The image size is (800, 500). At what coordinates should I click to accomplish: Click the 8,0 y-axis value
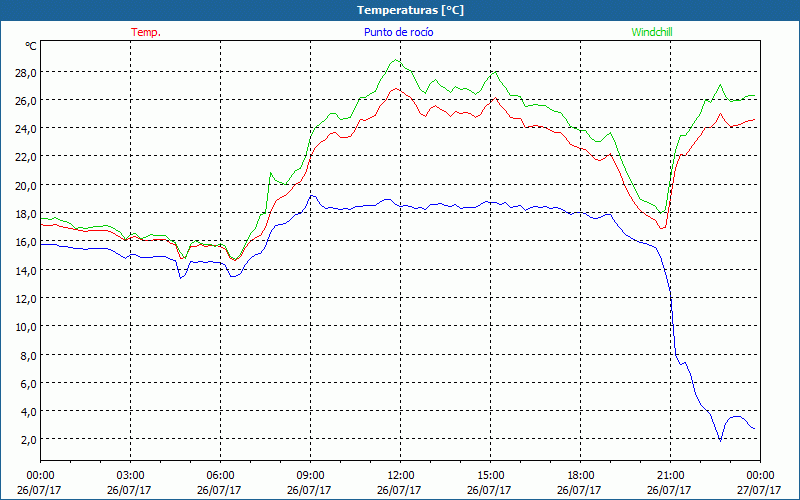click(x=28, y=356)
